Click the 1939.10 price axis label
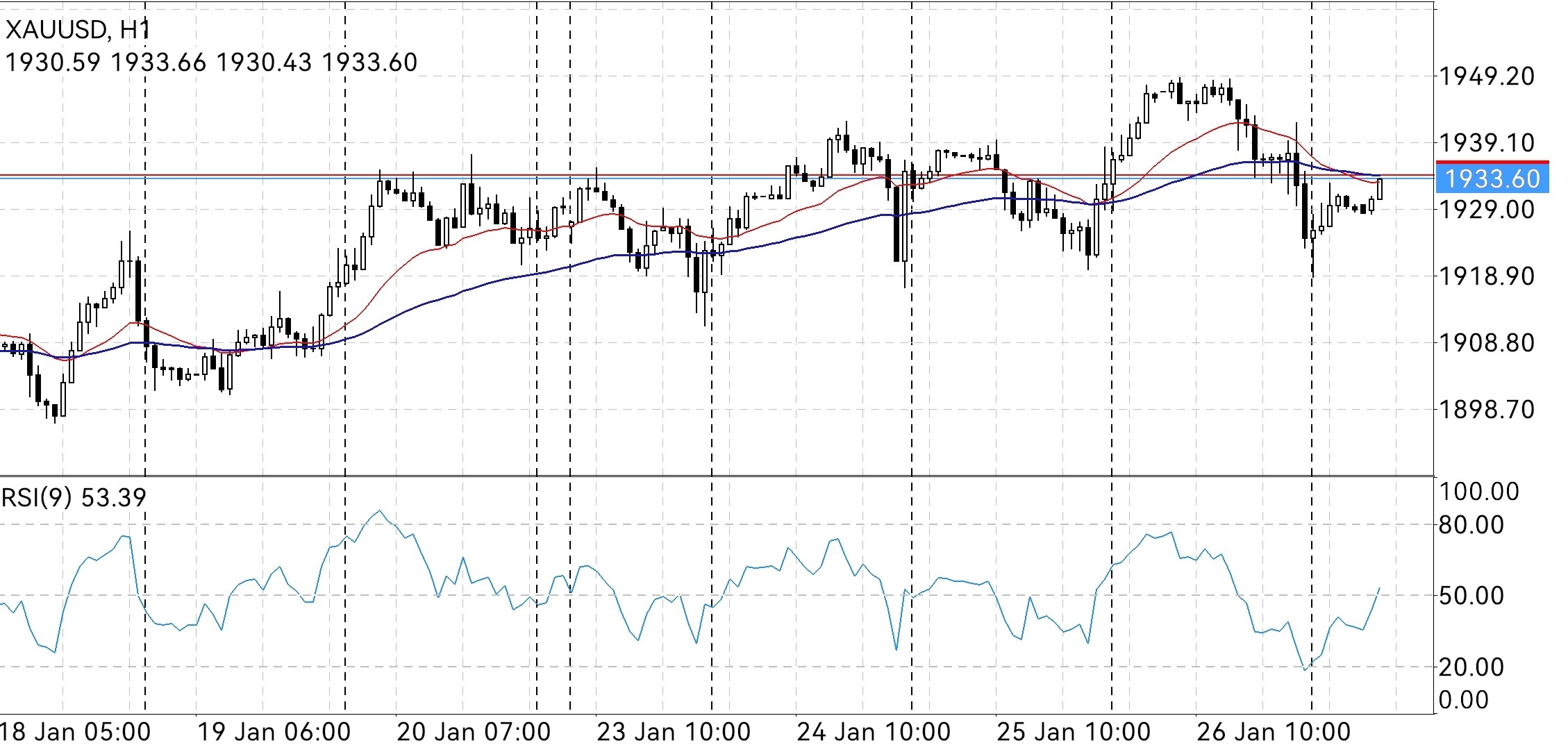This screenshot has height=750, width=1568. coord(1487,143)
